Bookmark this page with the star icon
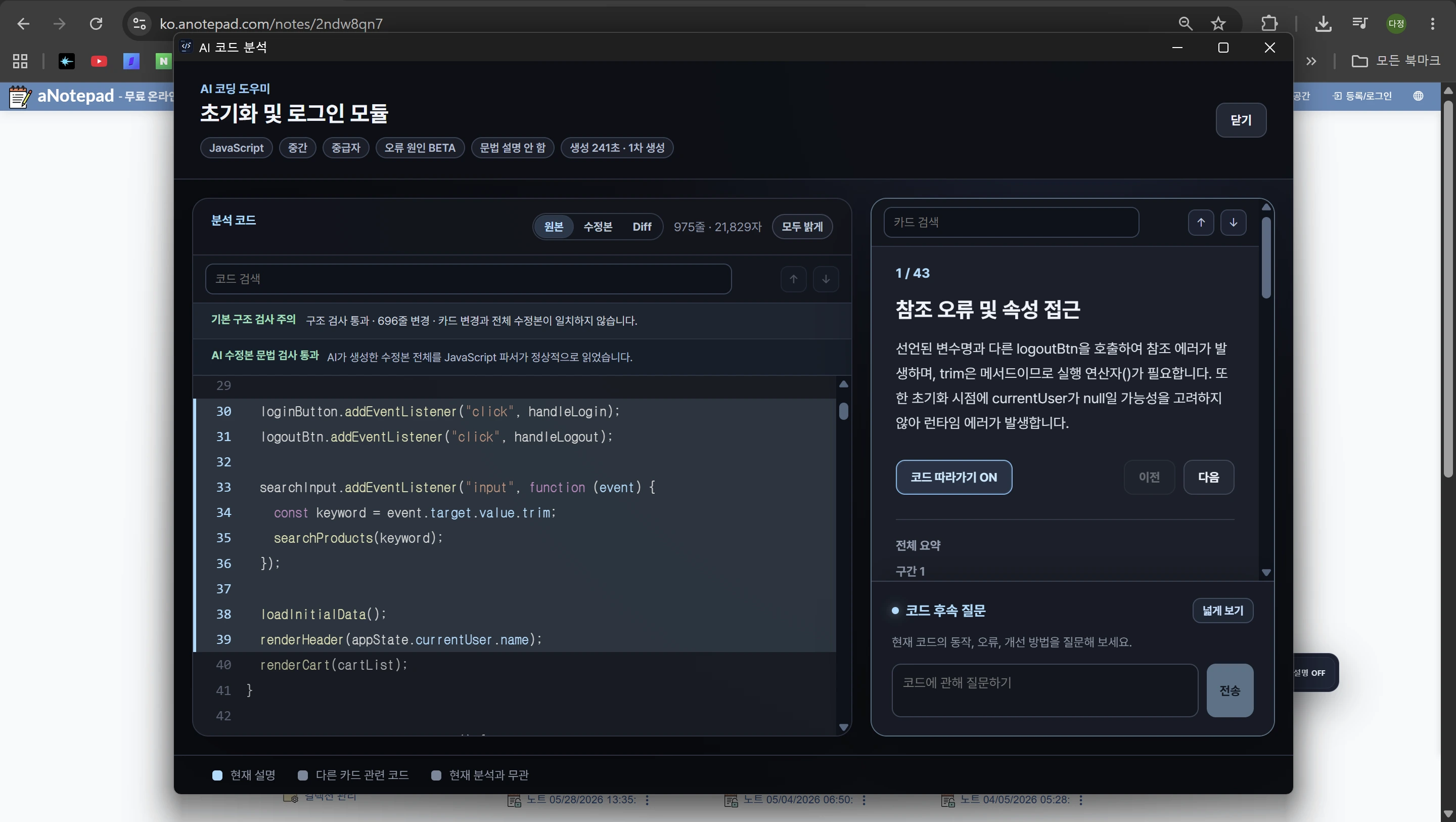1456x822 pixels. [x=1218, y=24]
